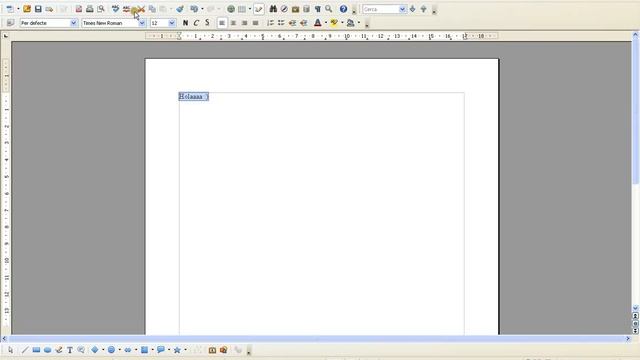640x360 pixels.
Task: Open the 'Per defecte' paragraph style dropdown
Action: coord(73,23)
